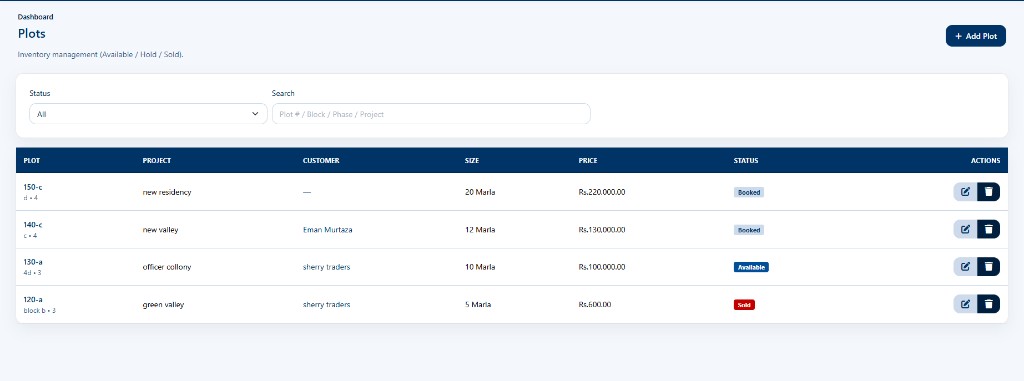This screenshot has height=381, width=1024.
Task: Edit plot 140-c with the pencil icon
Action: coord(965,229)
